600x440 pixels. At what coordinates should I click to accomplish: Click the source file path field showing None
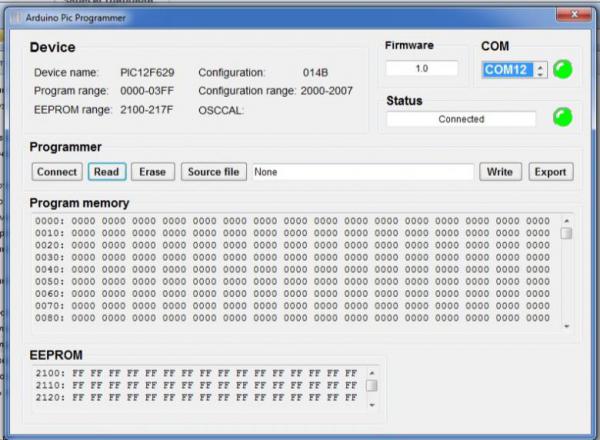(x=363, y=172)
